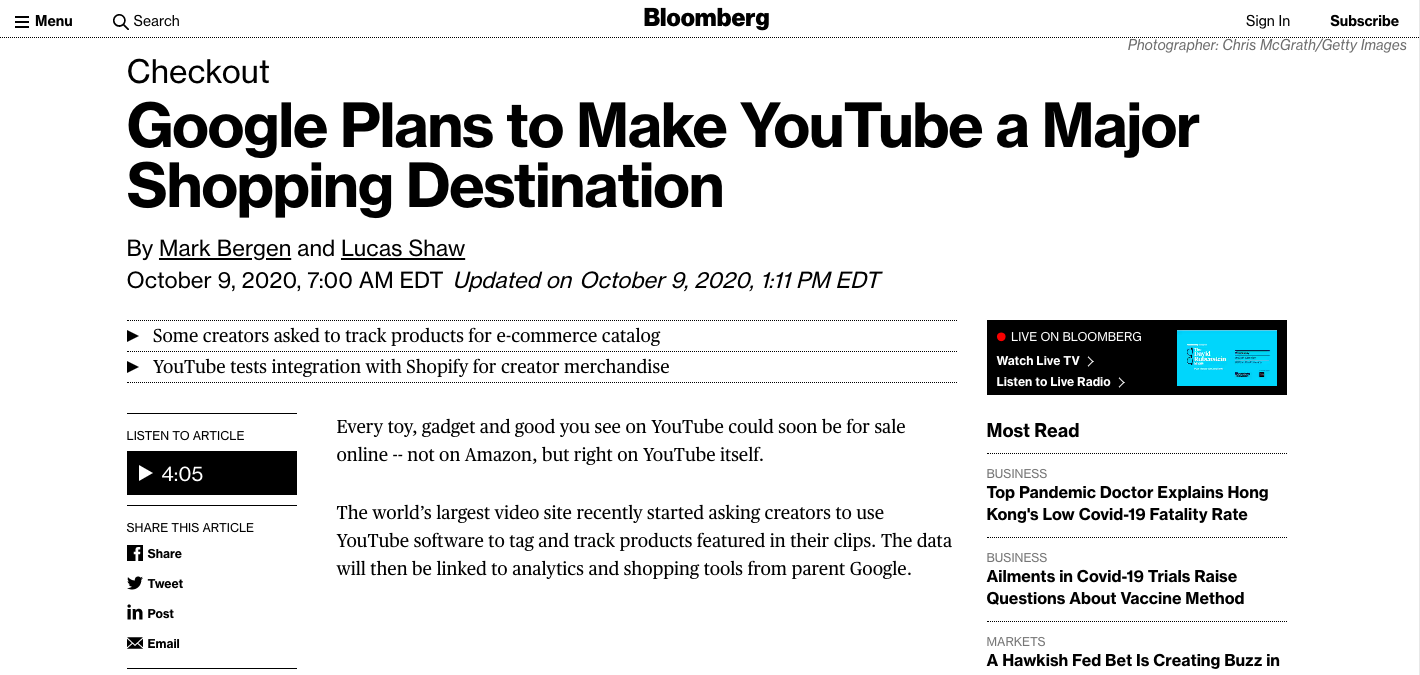Screen dimensions: 1420x675
Task: Click the Watch Live TV chevron
Action: pos(1091,361)
